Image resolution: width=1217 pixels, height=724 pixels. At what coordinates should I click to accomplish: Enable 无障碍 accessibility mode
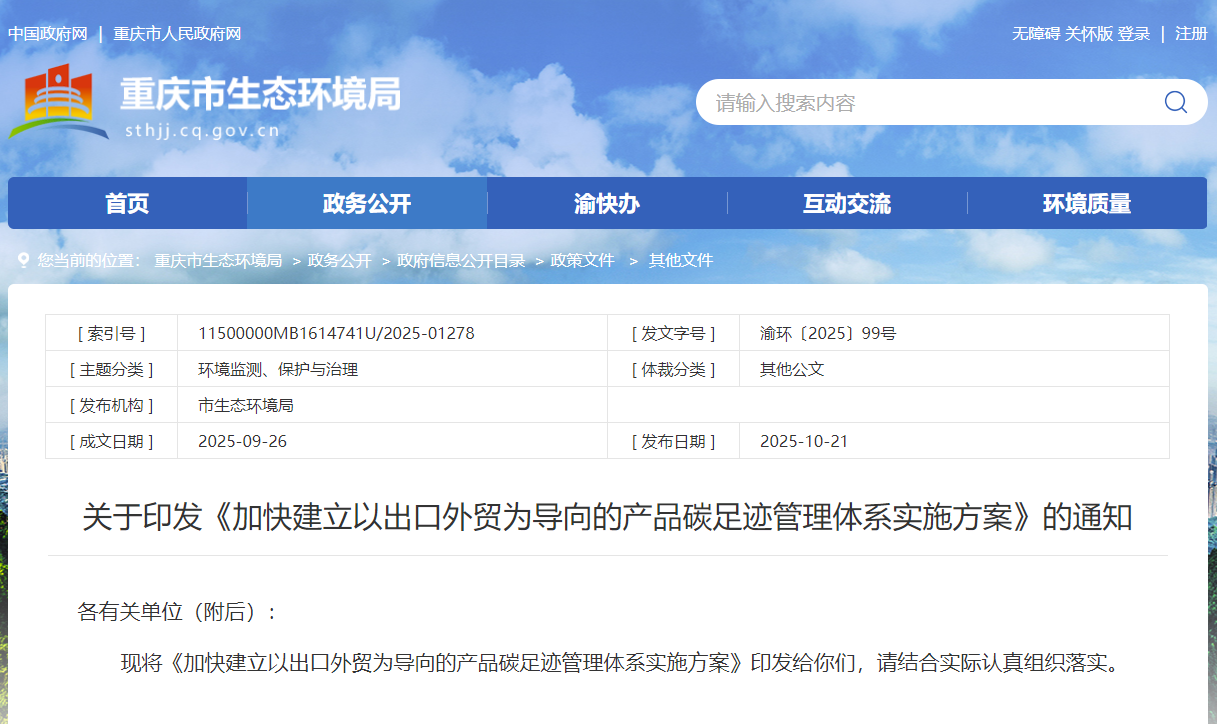[x=1035, y=34]
